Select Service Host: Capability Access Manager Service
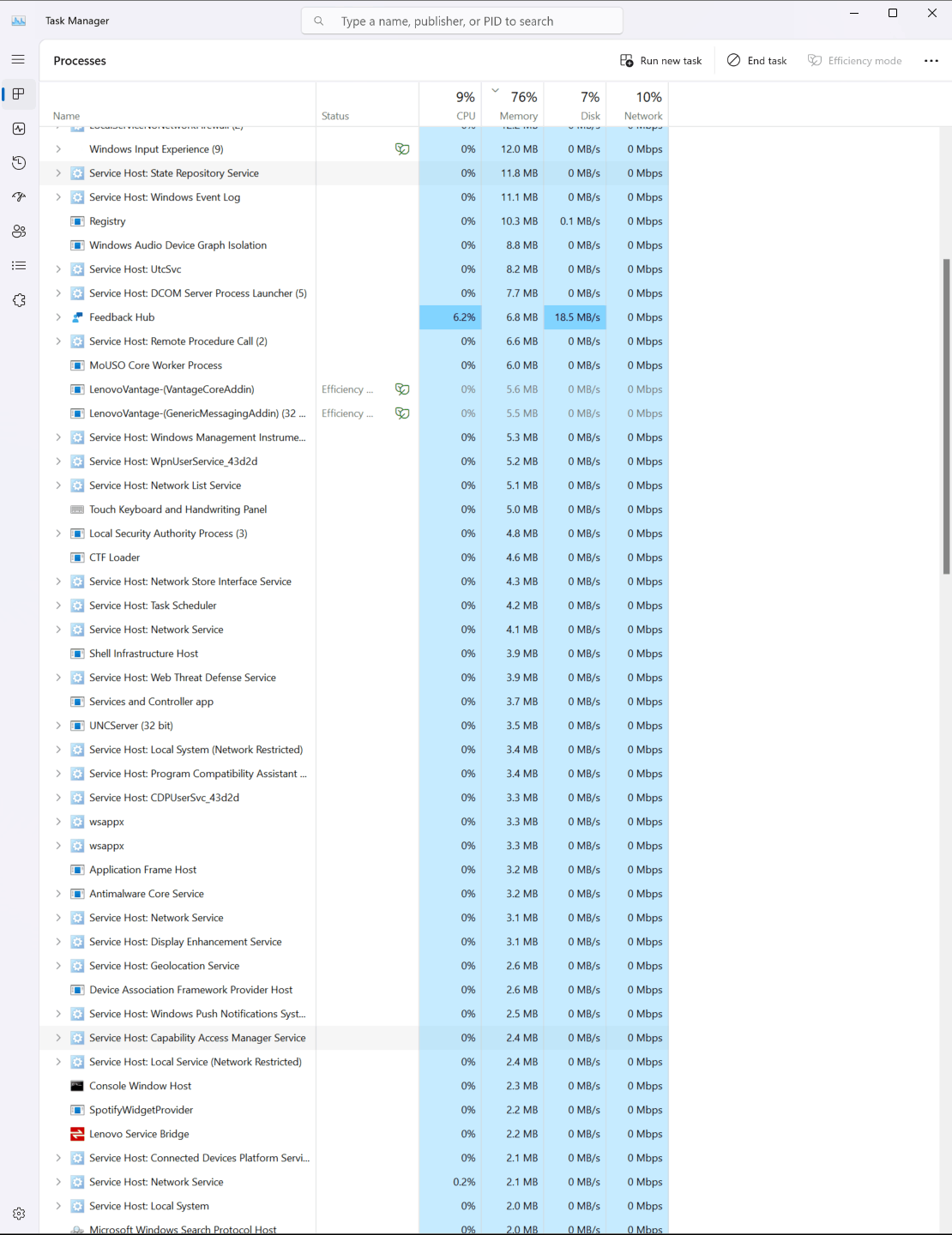This screenshot has width=952, height=1235. (354, 1038)
